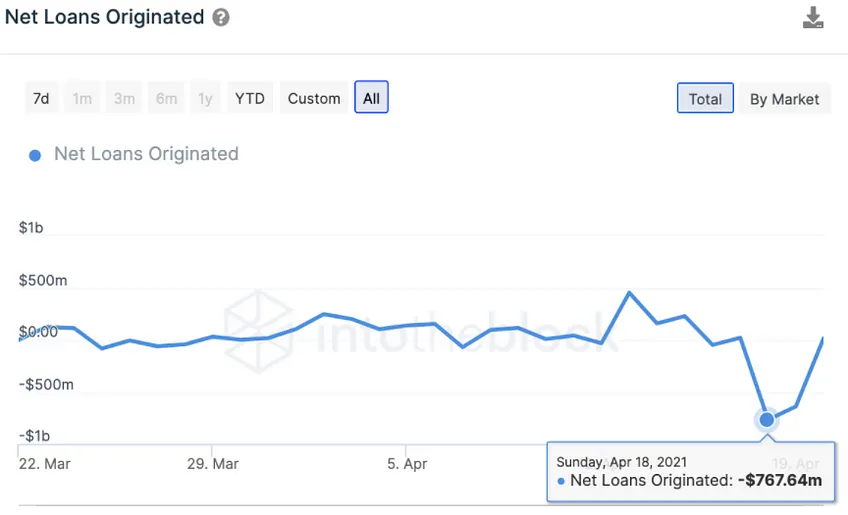Screen dimensions: 848x515
Task: Click the 5. Apr axis label
Action: coord(407,464)
